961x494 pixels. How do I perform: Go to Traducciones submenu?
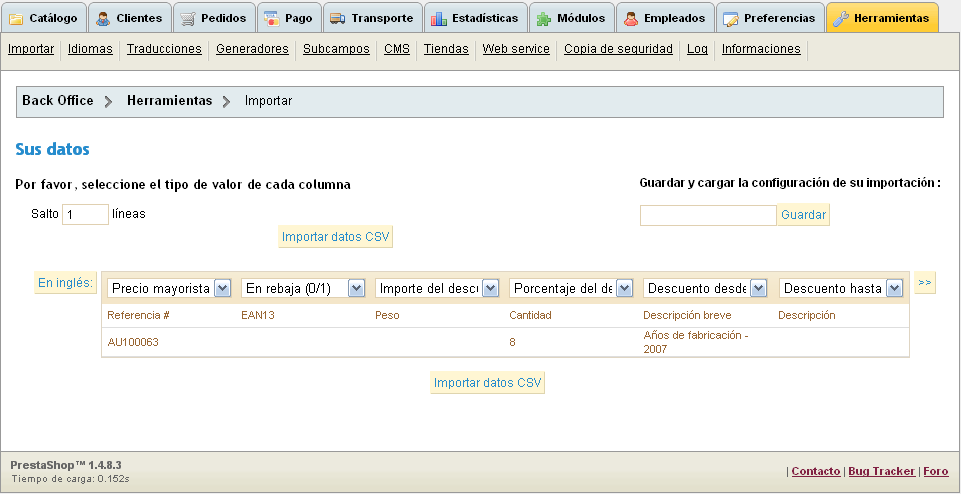(164, 49)
